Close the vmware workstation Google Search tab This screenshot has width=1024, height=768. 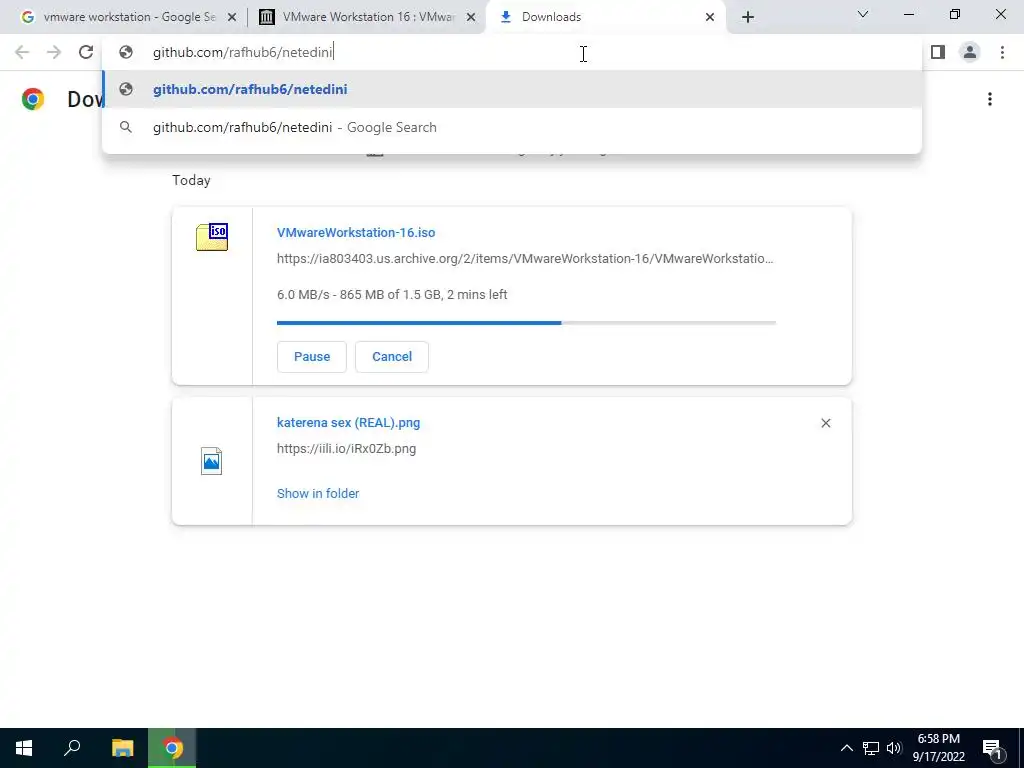231,18
